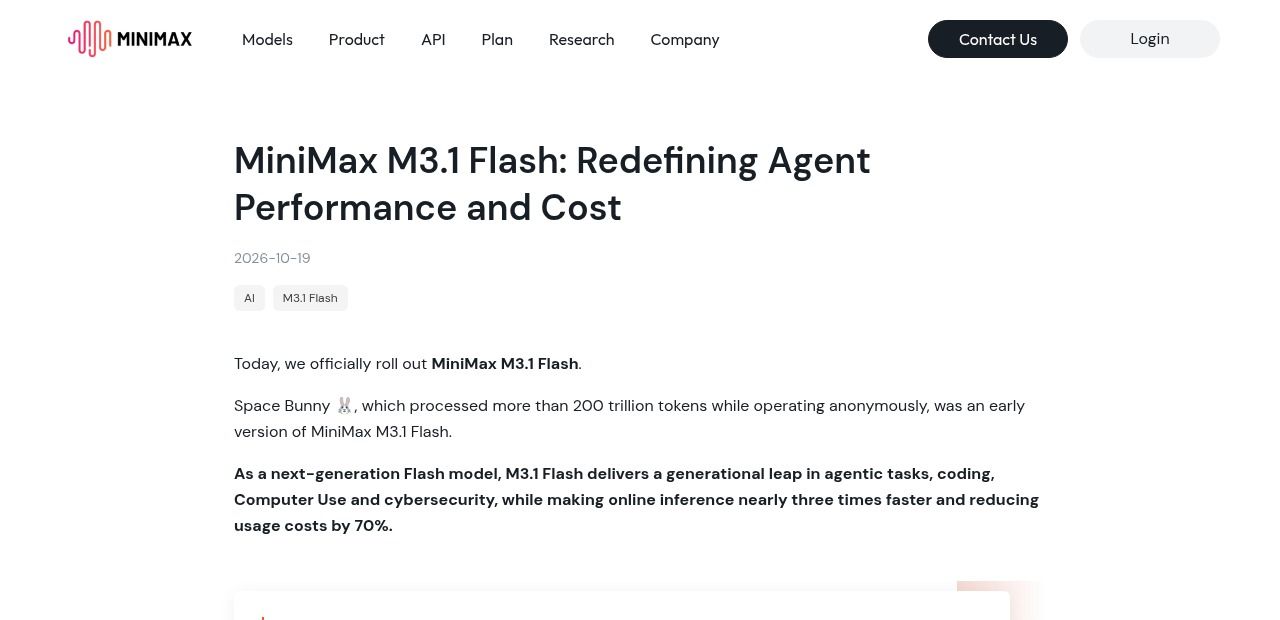
Task: Click the MiniMax waveform logo icon
Action: (89, 39)
